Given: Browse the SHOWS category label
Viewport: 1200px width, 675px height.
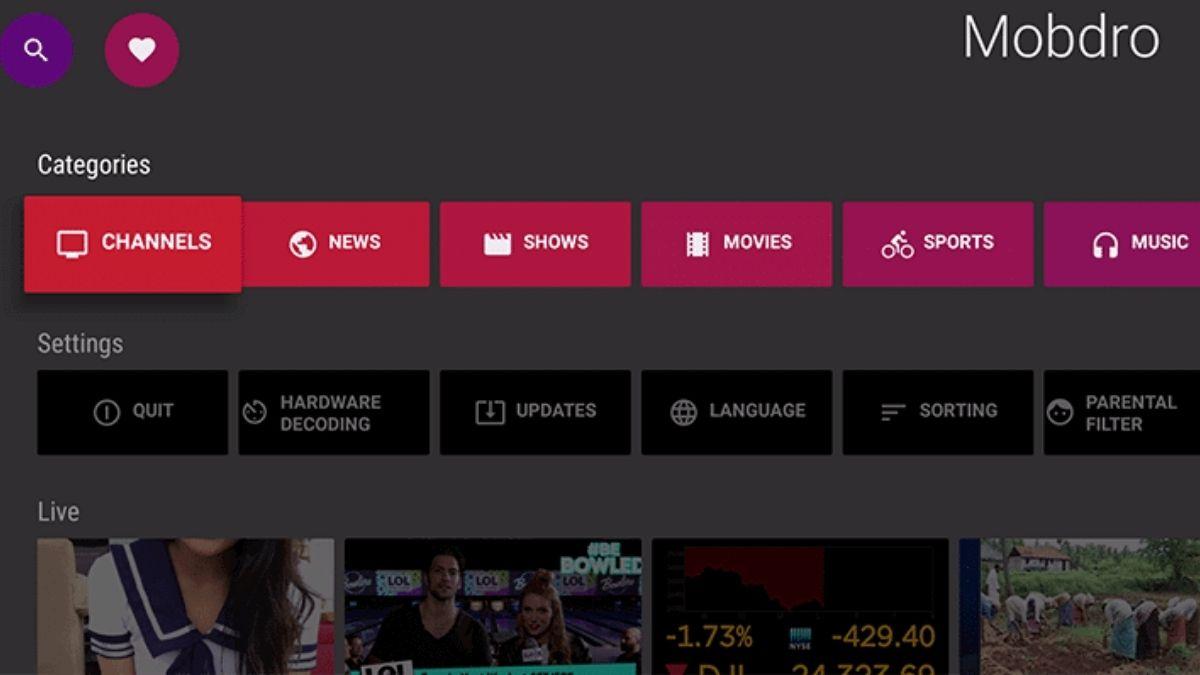Looking at the screenshot, I should click(x=556, y=242).
